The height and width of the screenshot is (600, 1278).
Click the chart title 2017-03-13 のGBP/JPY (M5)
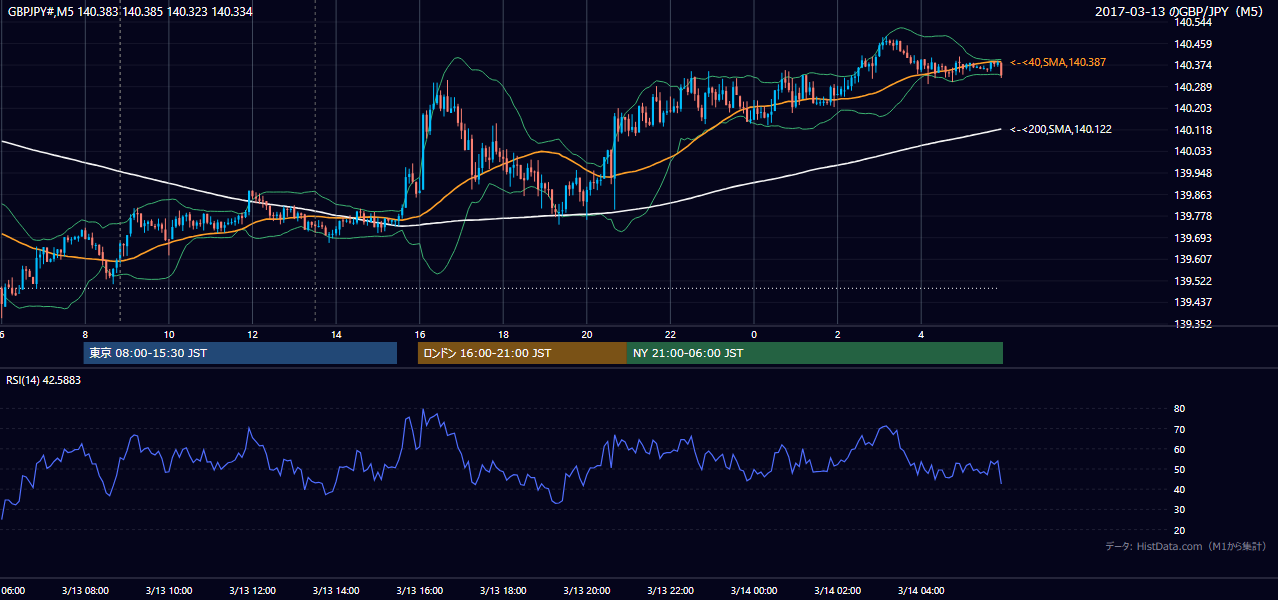(1181, 12)
